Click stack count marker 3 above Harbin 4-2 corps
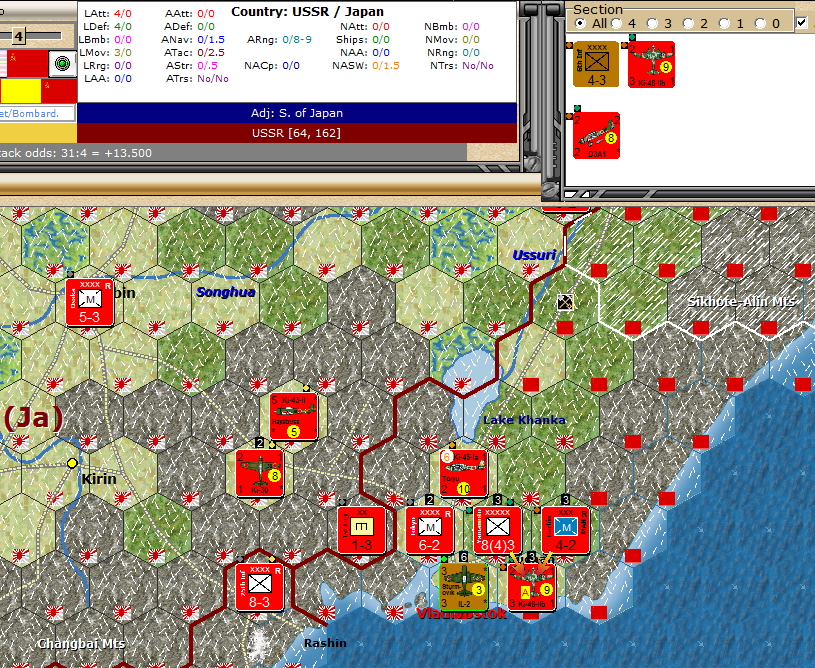Viewport: 815px width, 668px height. pyautogui.click(x=566, y=500)
